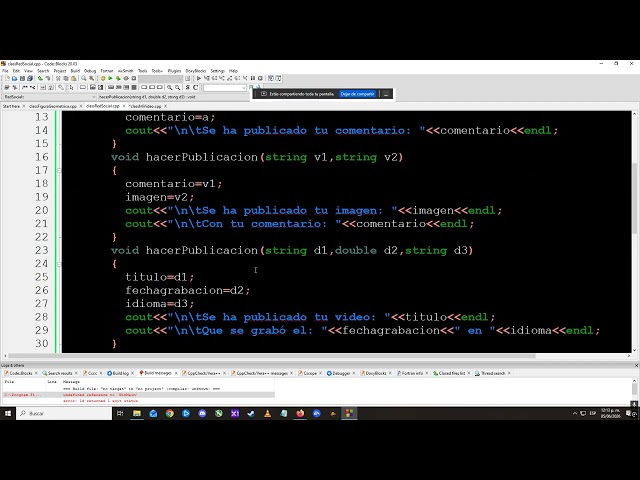Click the Abort build icon
The image size is (640, 480).
134,78
